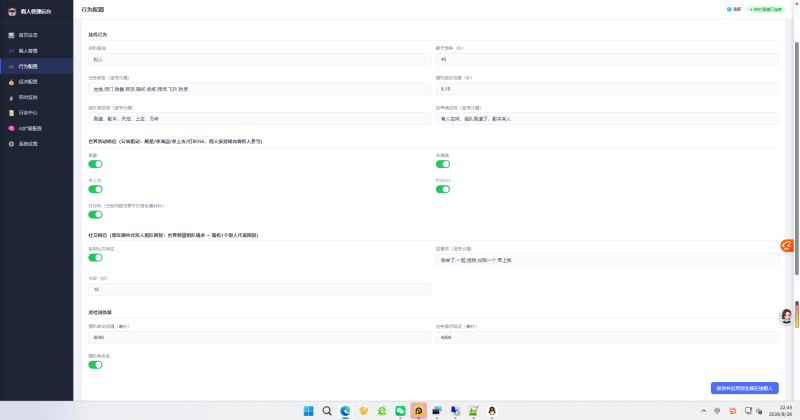
Task: Toggle the 刷星 switch off
Action: (x=95, y=164)
